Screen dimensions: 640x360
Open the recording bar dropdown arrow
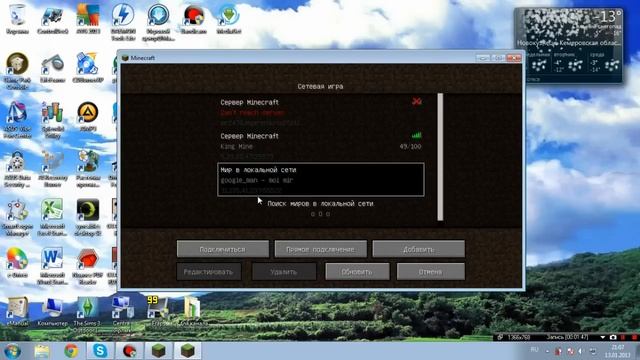pos(603,337)
